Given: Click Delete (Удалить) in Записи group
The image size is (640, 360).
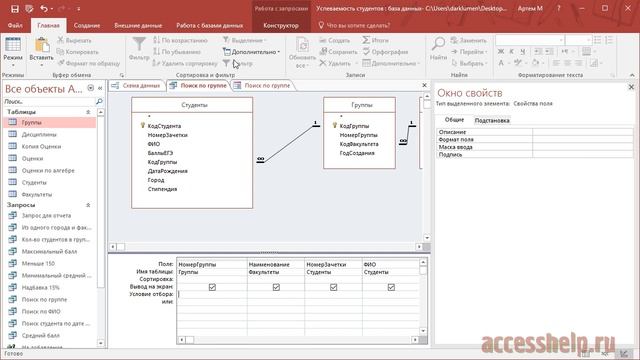Looking at the screenshot, I should (335, 63).
